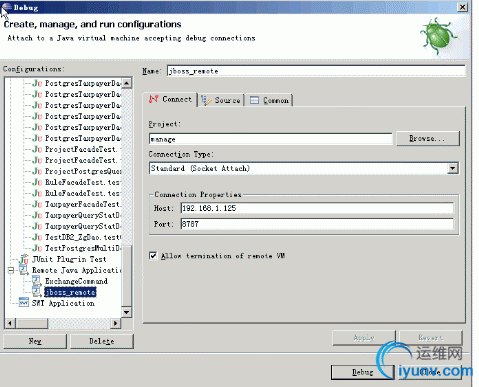
Task: Click the JUnit icon beside TestDB2_ZgBao
Action: [37, 237]
